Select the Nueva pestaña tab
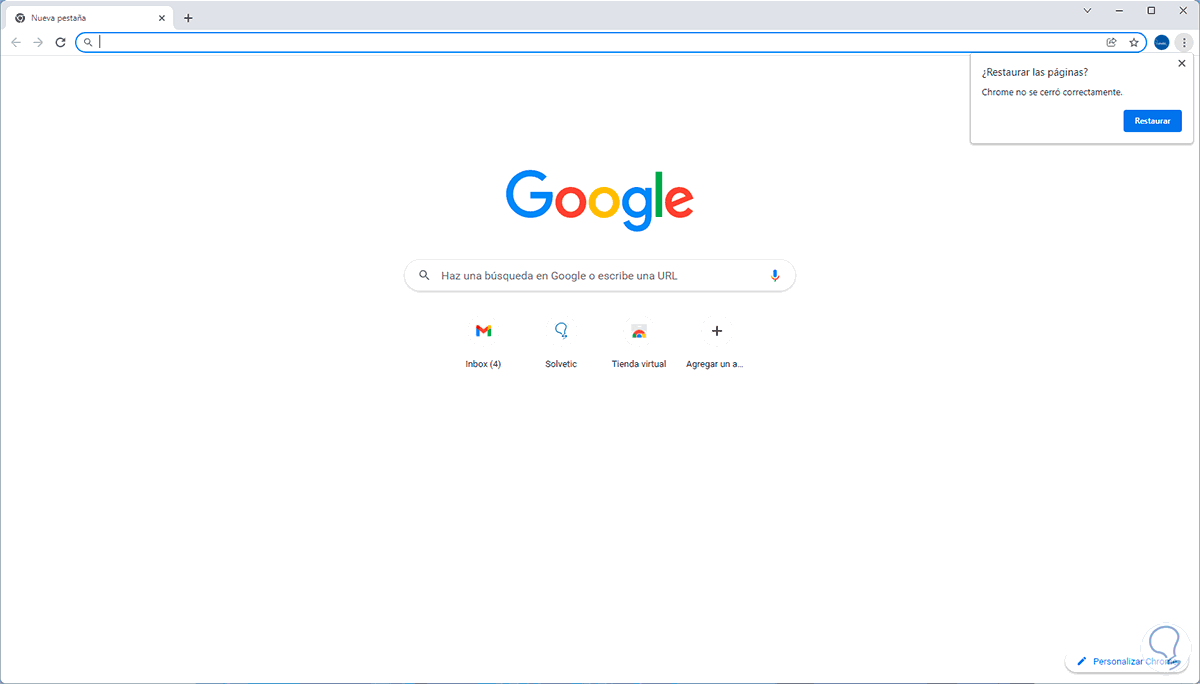This screenshot has width=1200, height=684. (x=90, y=18)
